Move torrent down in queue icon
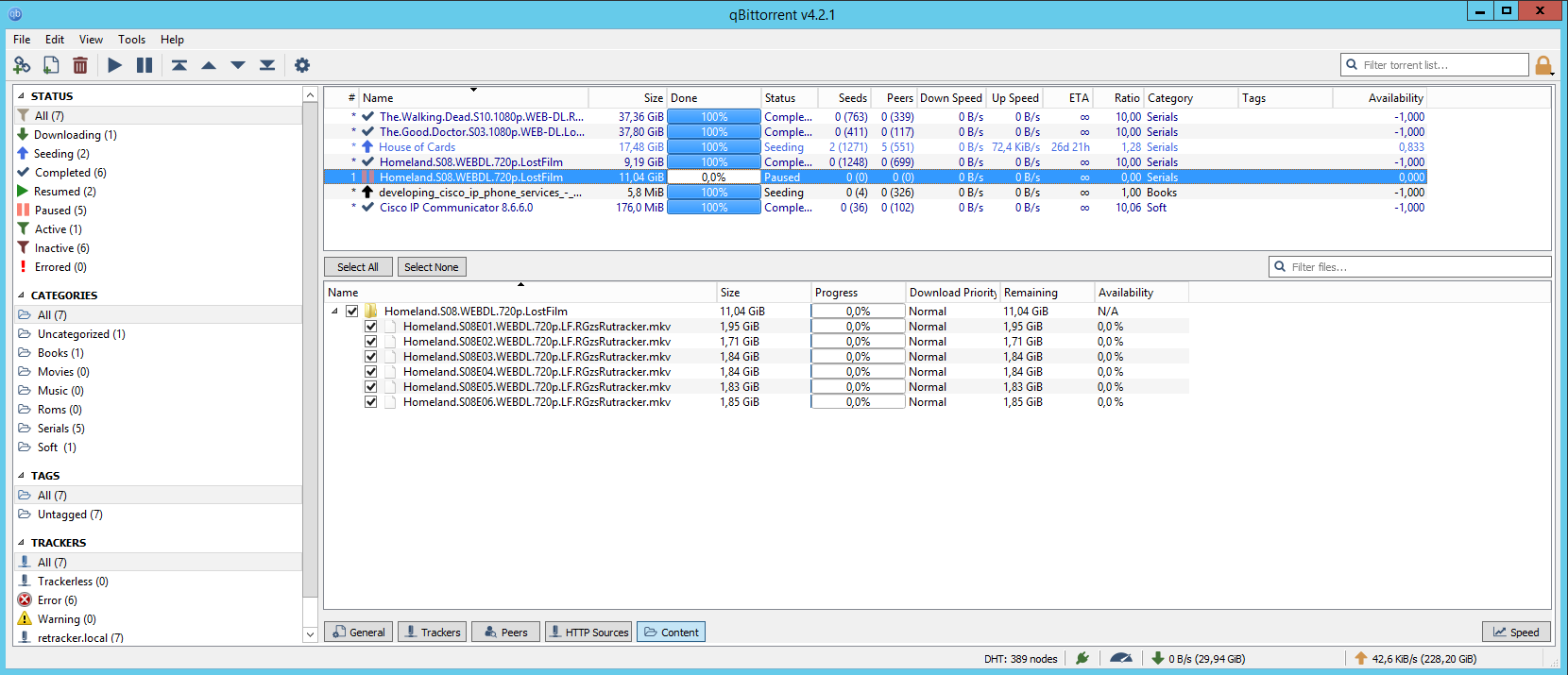The width and height of the screenshot is (1568, 675). click(238, 65)
